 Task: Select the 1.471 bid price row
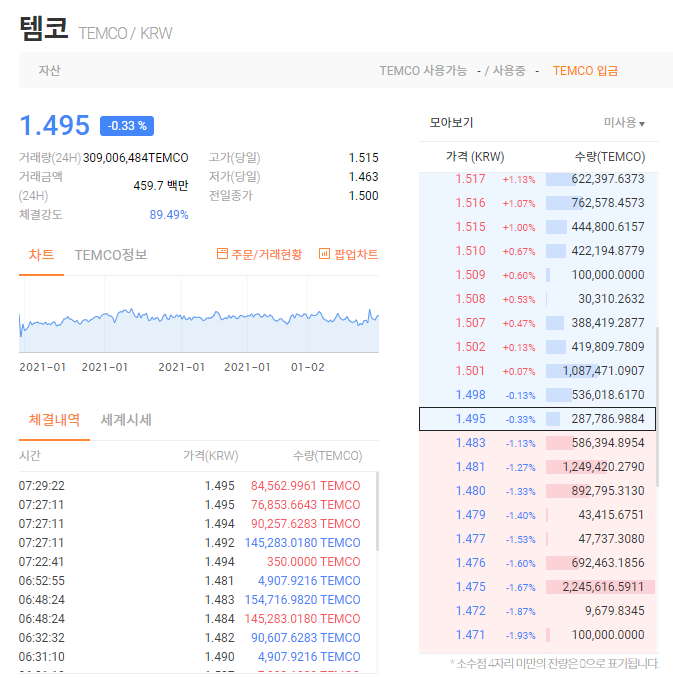537,635
